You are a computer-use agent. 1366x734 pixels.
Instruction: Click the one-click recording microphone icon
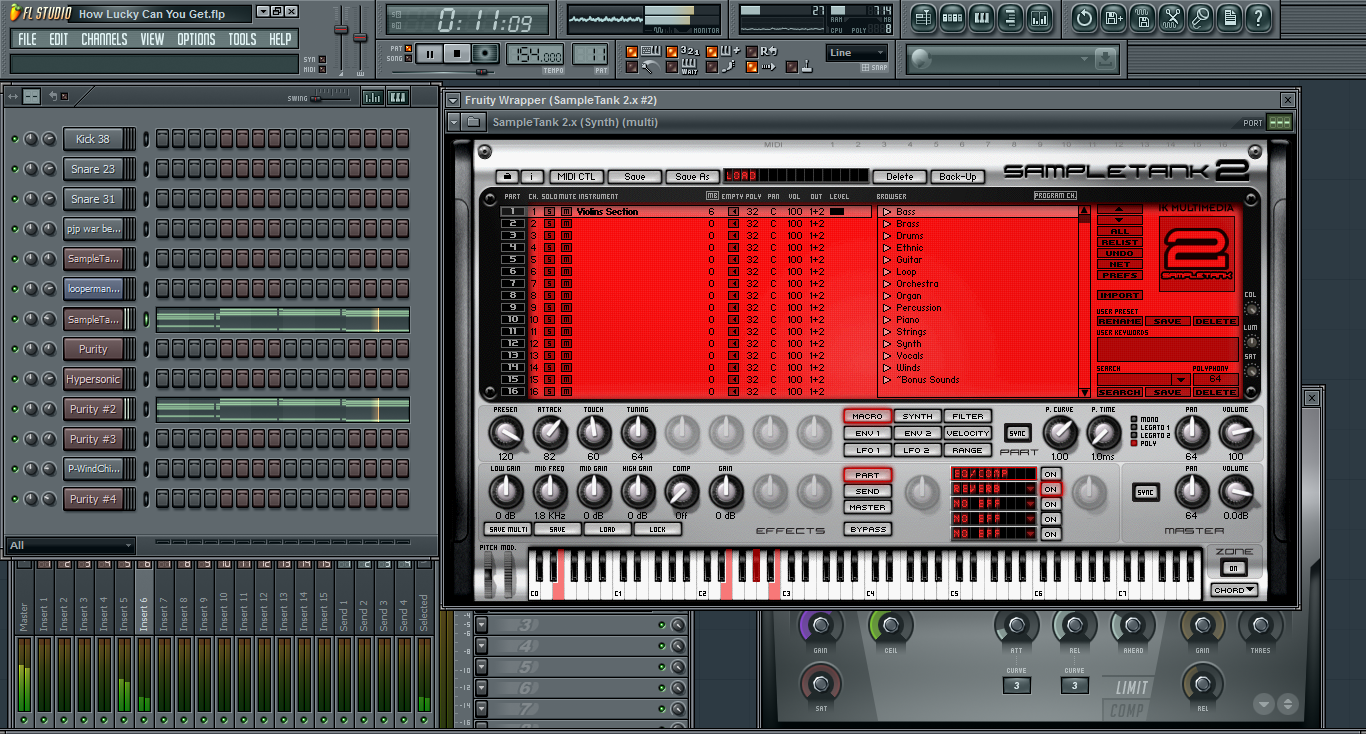coord(1201,17)
